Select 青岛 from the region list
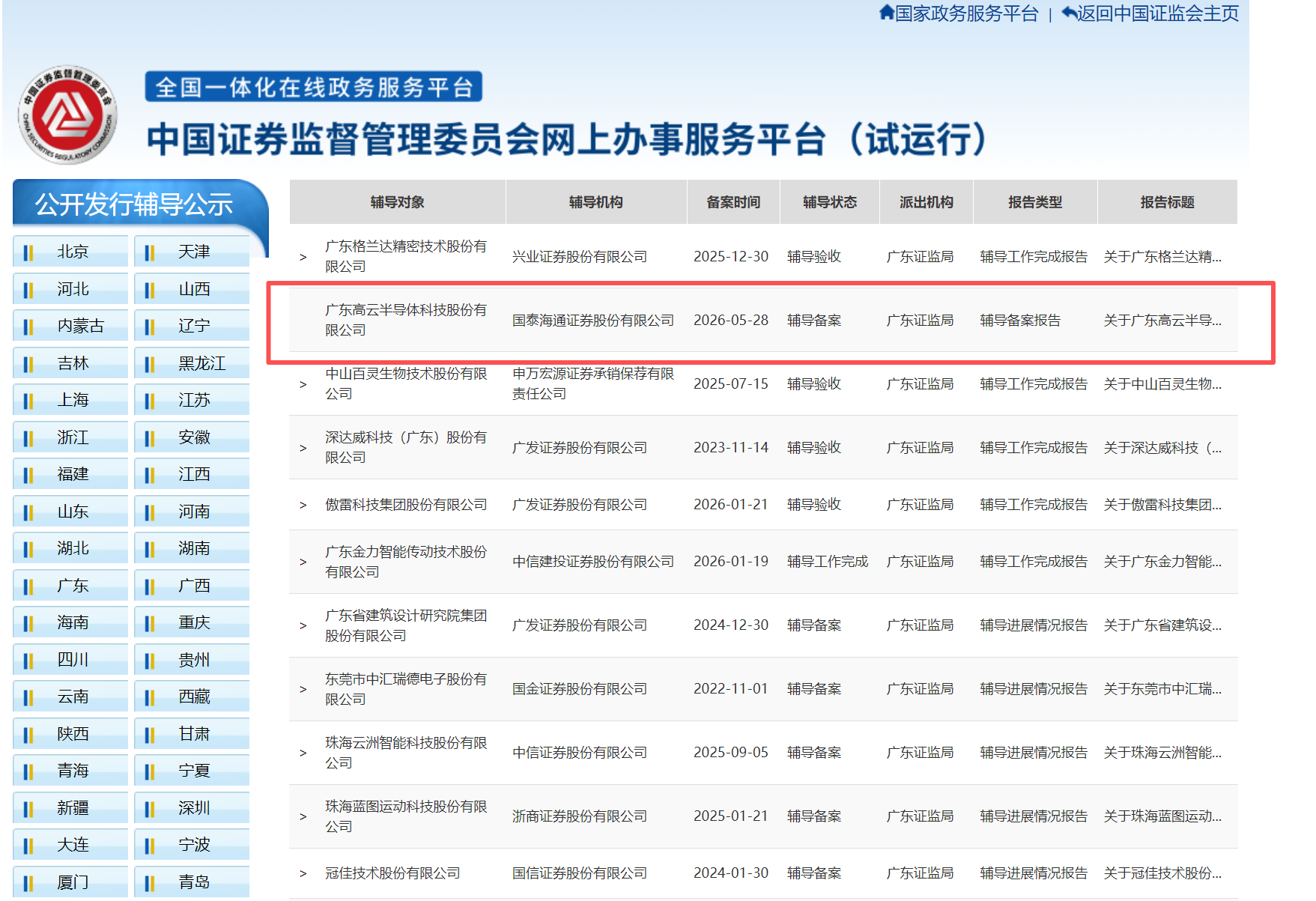 click(192, 882)
